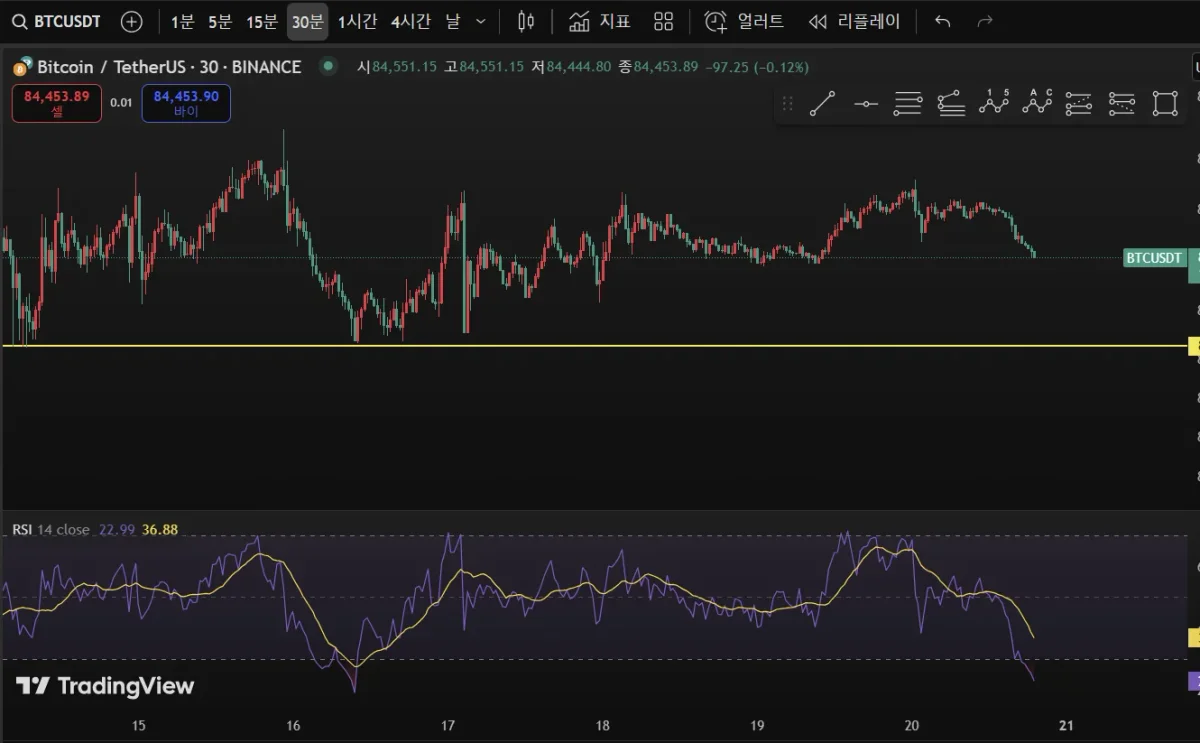This screenshot has width=1200, height=743.
Task: Toggle the green market status dot
Action: [x=327, y=67]
